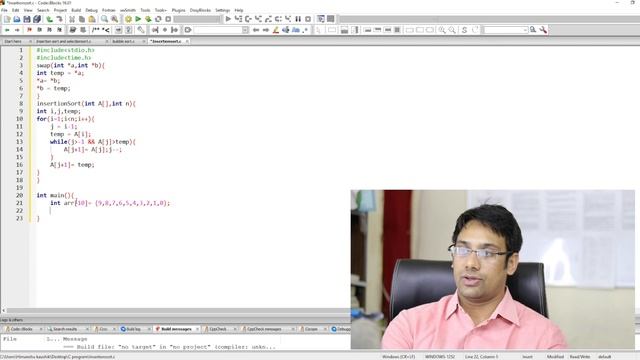The height and width of the screenshot is (360, 640).
Task: Open the Help menu
Action: [x=239, y=10]
